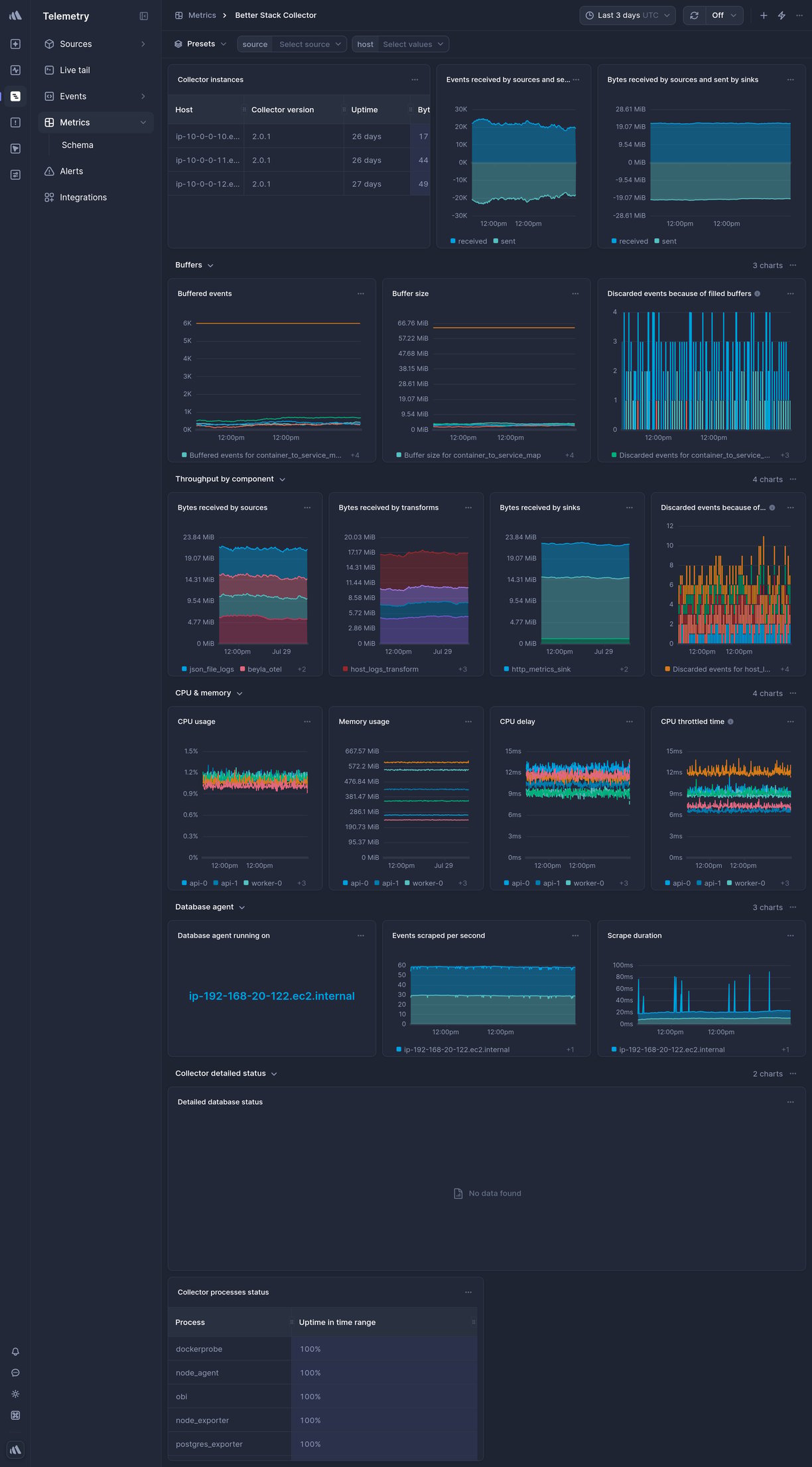Click info icon next to CPU throttled time
This screenshot has height=1467, width=812.
(x=730, y=722)
